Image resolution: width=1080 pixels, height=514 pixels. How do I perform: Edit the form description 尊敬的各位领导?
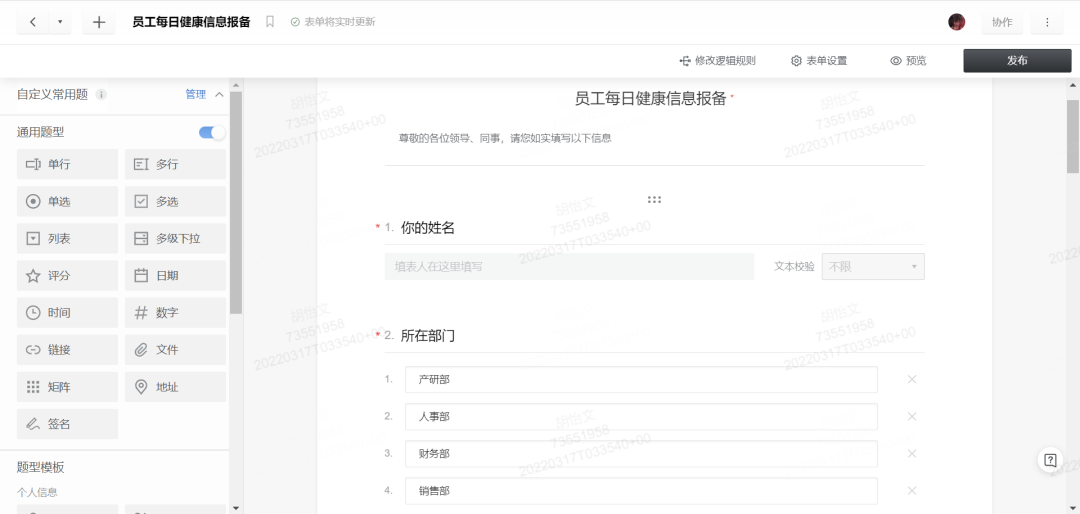point(506,138)
